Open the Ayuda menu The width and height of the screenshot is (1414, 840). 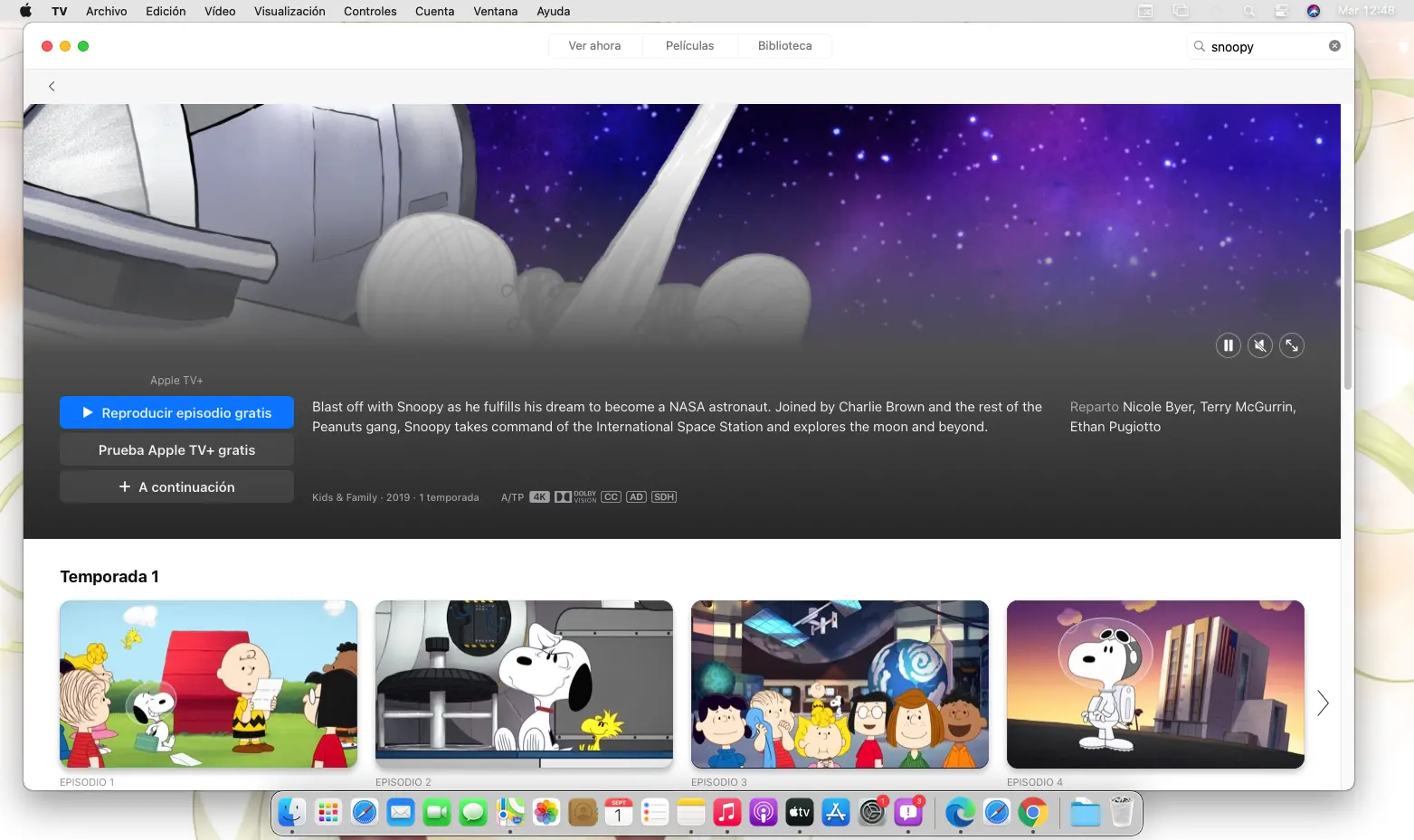tap(554, 11)
